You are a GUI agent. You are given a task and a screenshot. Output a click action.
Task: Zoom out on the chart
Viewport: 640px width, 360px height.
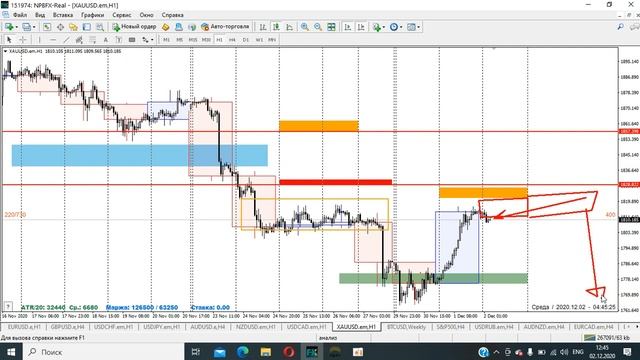pyautogui.click(x=318, y=27)
